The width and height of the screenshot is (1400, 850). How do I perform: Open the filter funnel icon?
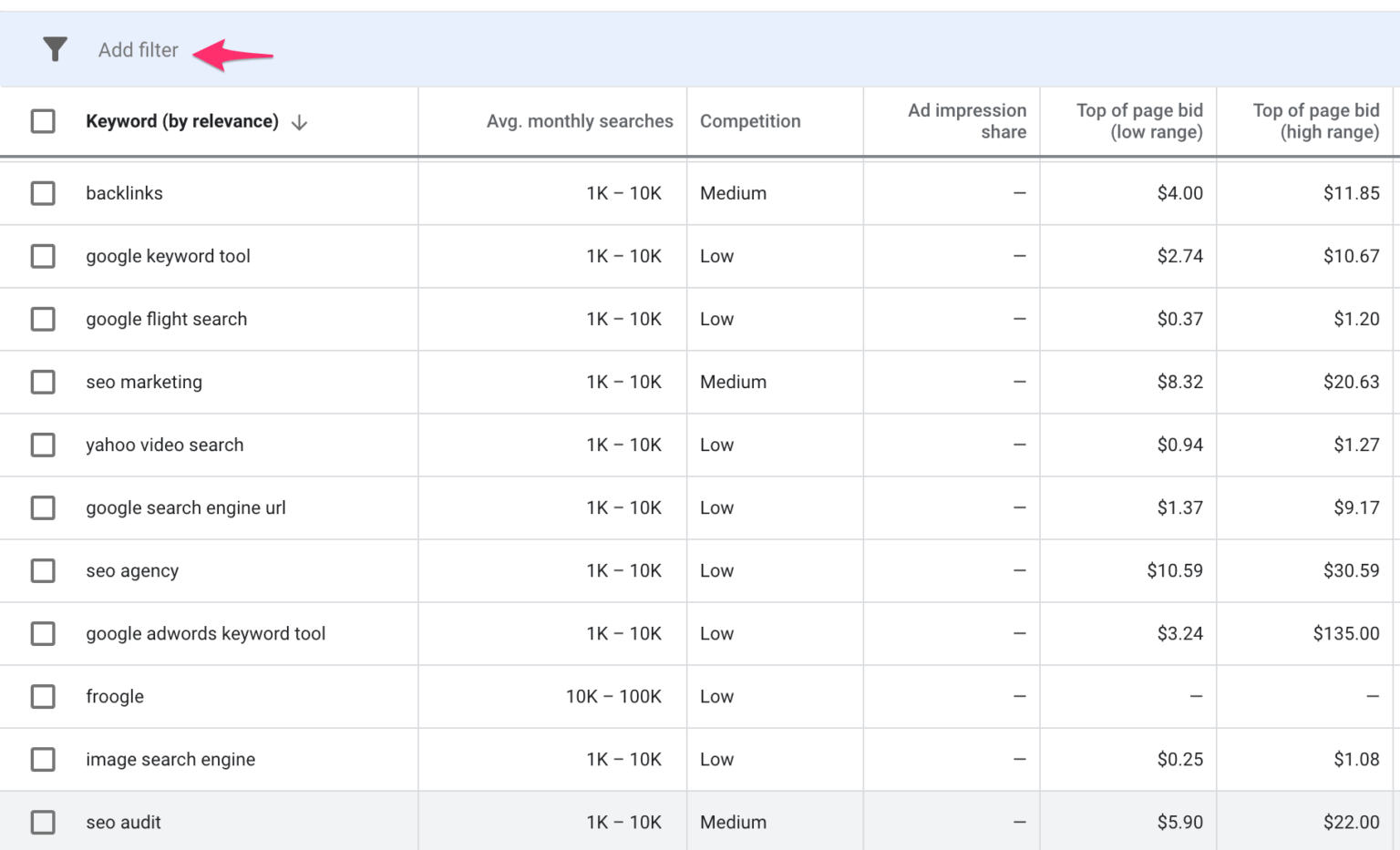(55, 49)
